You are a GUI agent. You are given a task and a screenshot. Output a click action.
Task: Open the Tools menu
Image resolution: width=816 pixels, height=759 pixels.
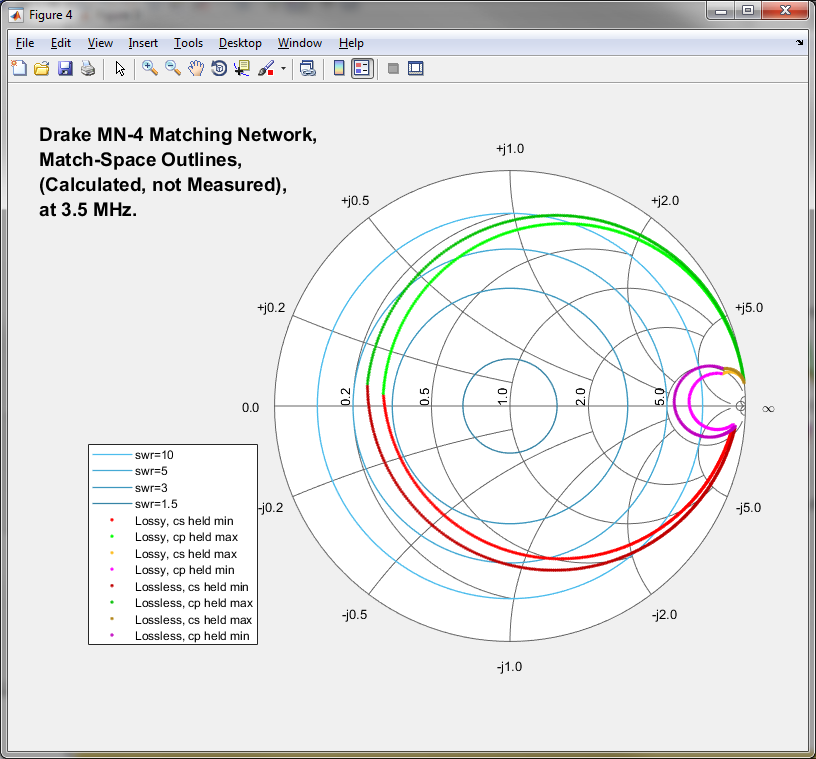pyautogui.click(x=188, y=43)
